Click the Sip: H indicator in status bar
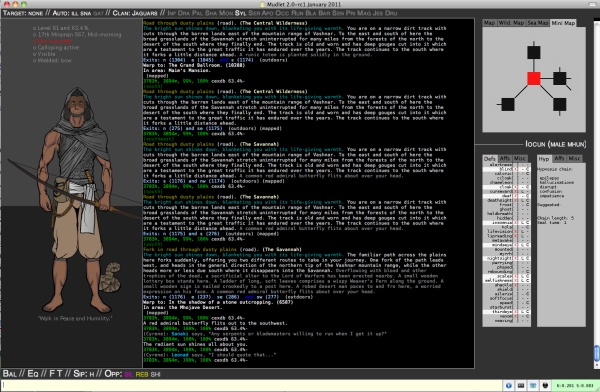This screenshot has width=600, height=392. [x=84, y=374]
